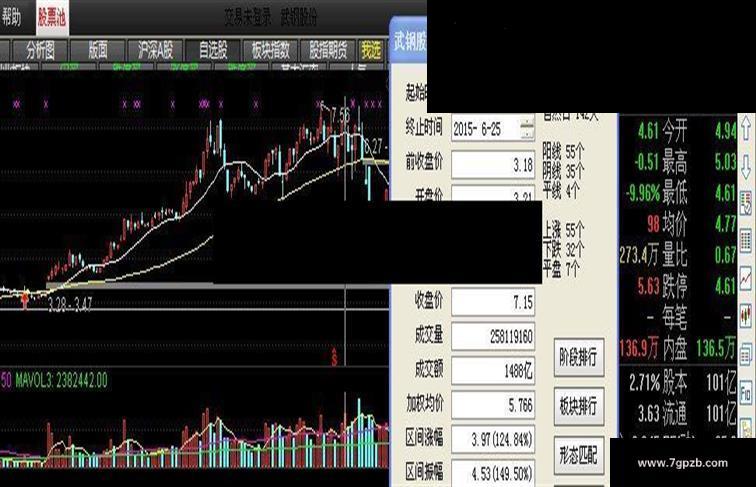This screenshot has width=756, height=487.
Task: Click the multi-window layout icon in the right sidebar
Action: point(746,353)
